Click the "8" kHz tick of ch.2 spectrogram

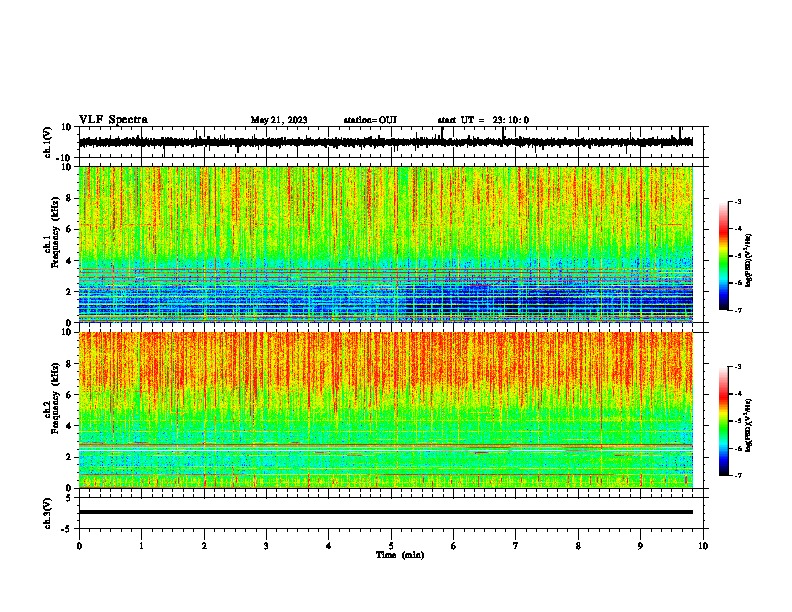pyautogui.click(x=70, y=364)
